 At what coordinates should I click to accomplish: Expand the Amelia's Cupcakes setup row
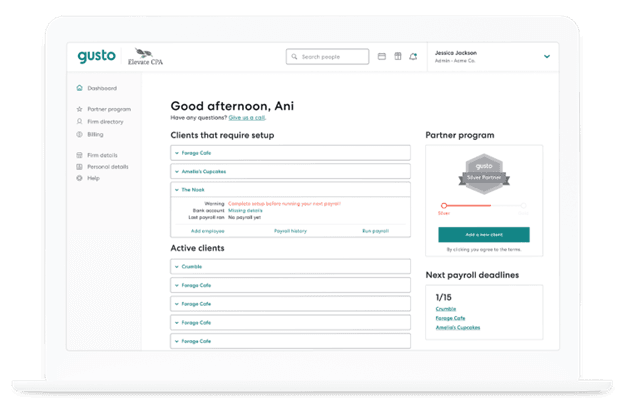pyautogui.click(x=291, y=172)
